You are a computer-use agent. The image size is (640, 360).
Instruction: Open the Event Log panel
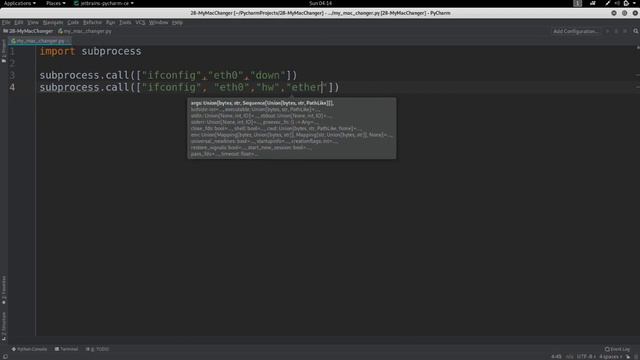pos(617,349)
